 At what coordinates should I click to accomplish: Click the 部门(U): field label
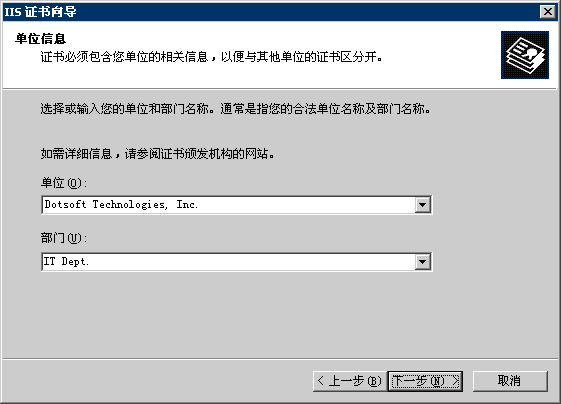click(x=64, y=238)
